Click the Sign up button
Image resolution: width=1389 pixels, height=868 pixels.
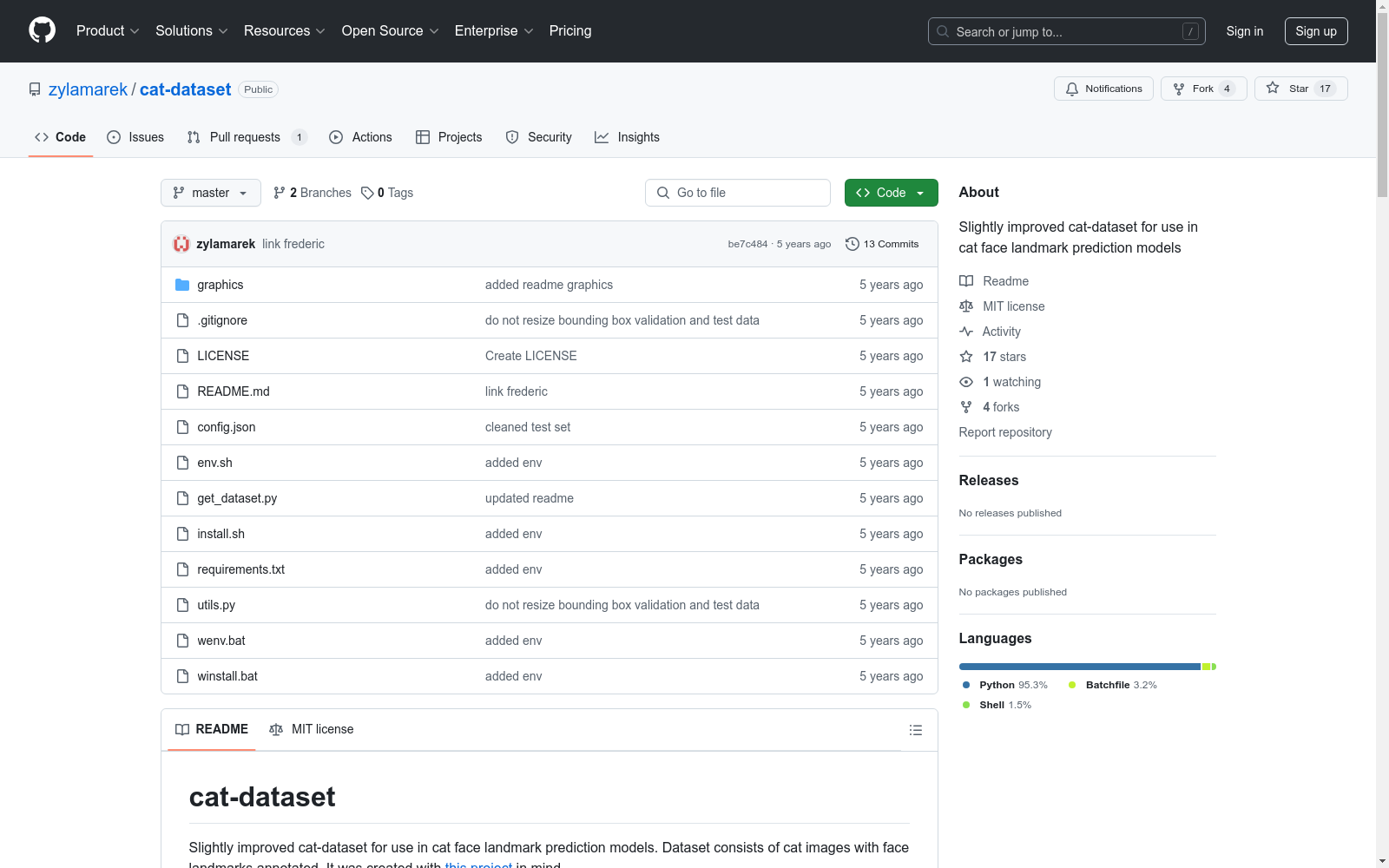point(1316,31)
